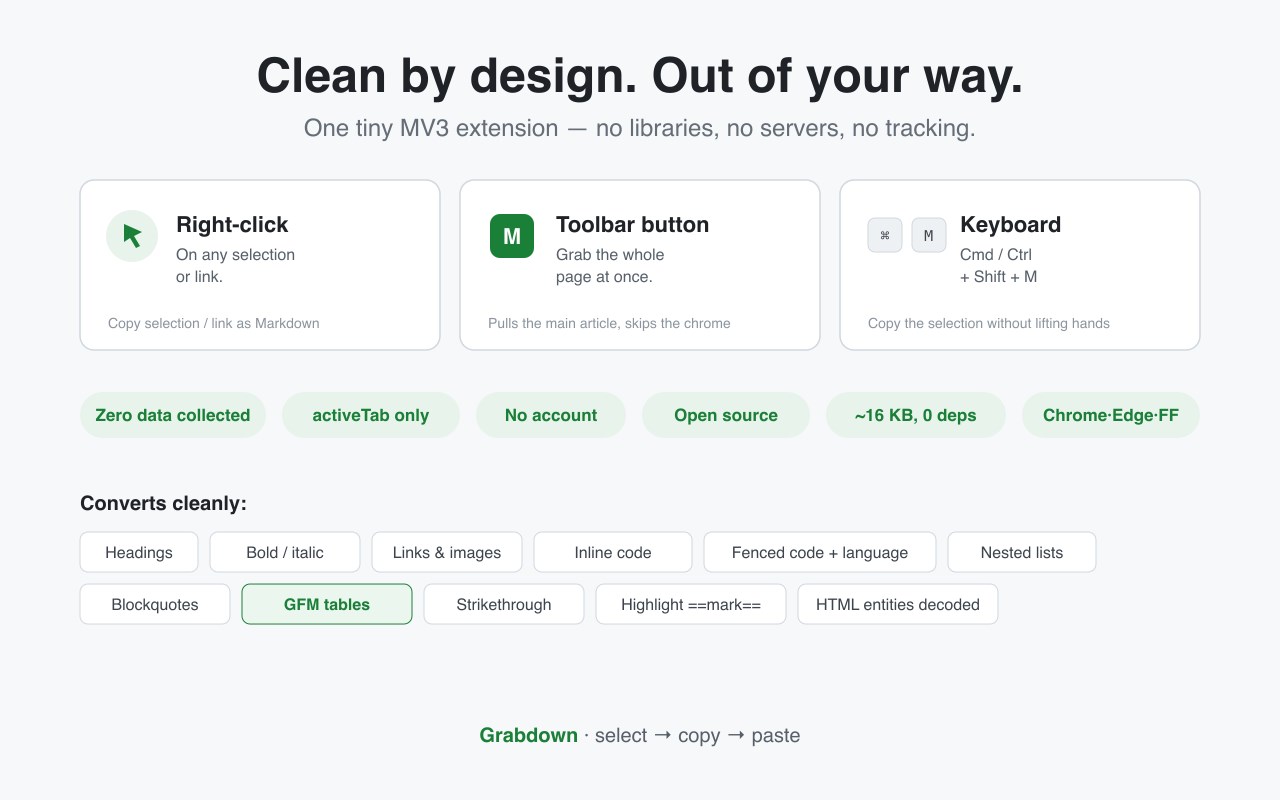
Task: Select the Nested lists chip
Action: 1022,552
